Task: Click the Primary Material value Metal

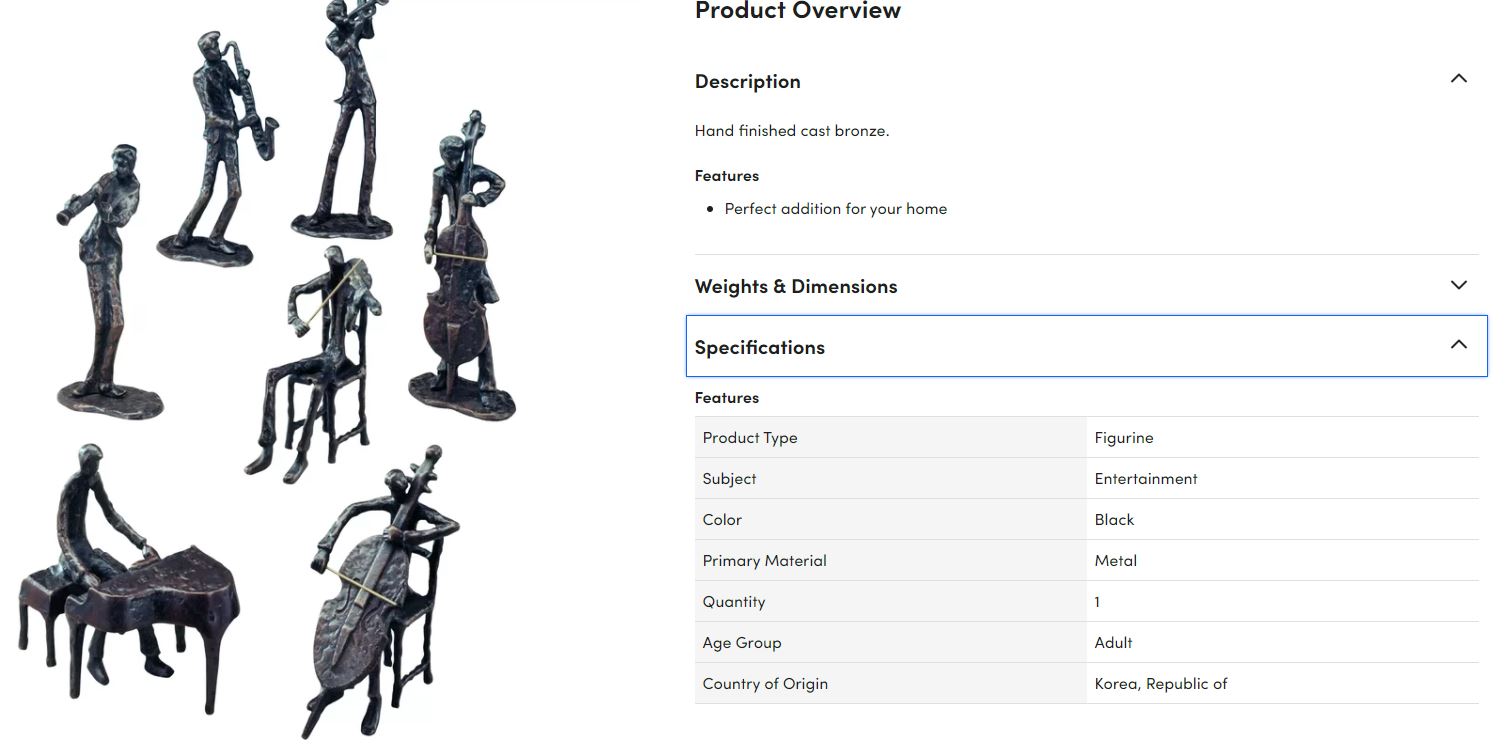Action: click(1115, 560)
